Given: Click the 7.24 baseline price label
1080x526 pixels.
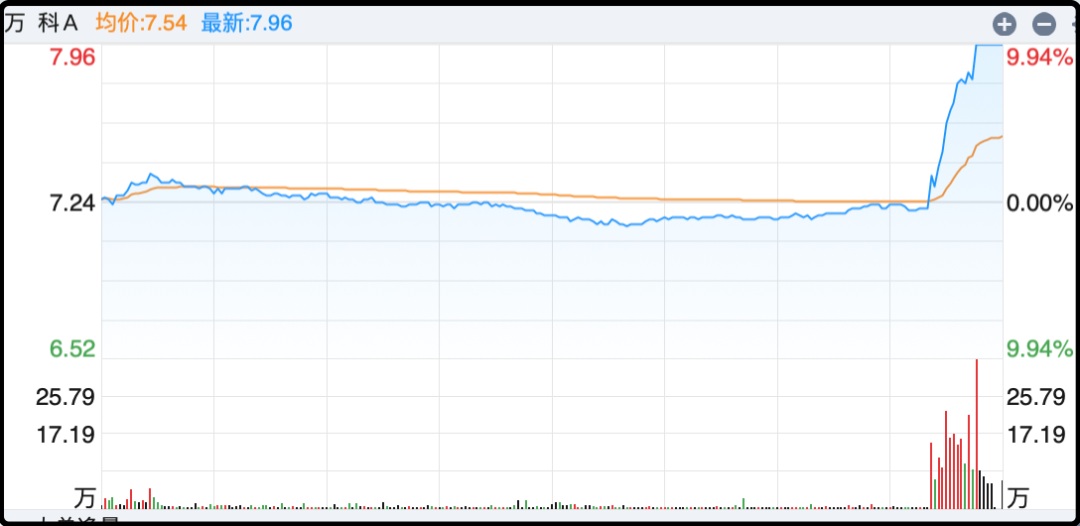Looking at the screenshot, I should pyautogui.click(x=73, y=203).
